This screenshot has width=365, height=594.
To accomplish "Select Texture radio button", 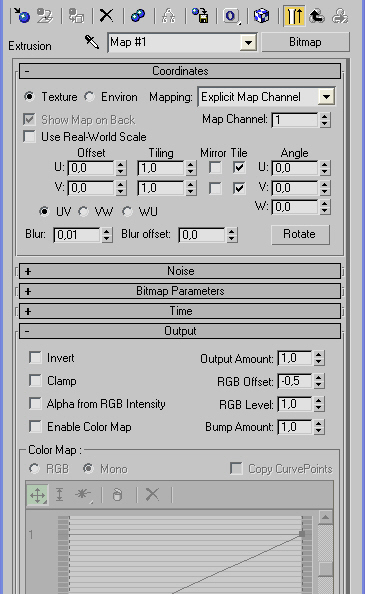I will (x=29, y=96).
